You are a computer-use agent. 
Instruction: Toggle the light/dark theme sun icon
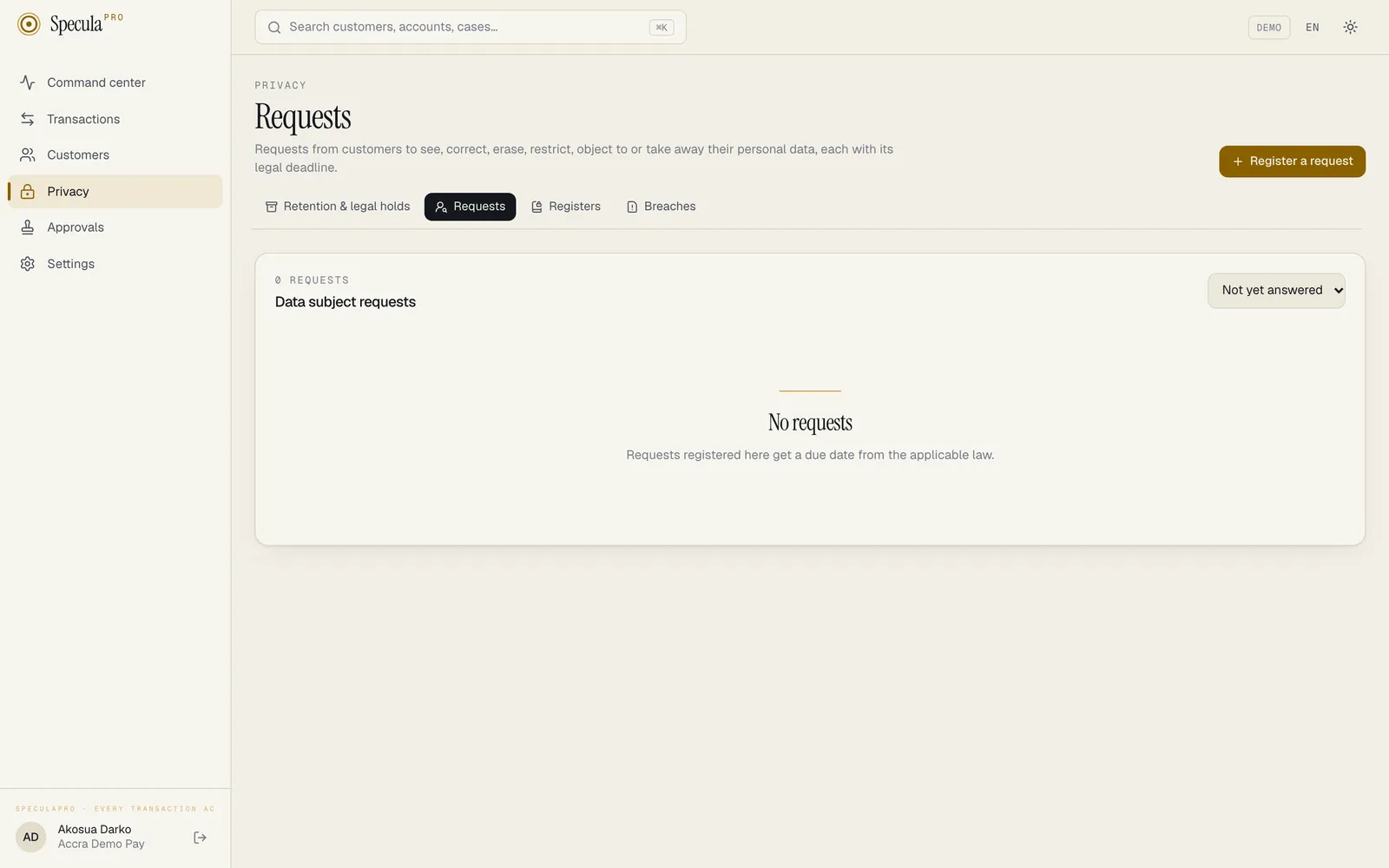(x=1350, y=28)
